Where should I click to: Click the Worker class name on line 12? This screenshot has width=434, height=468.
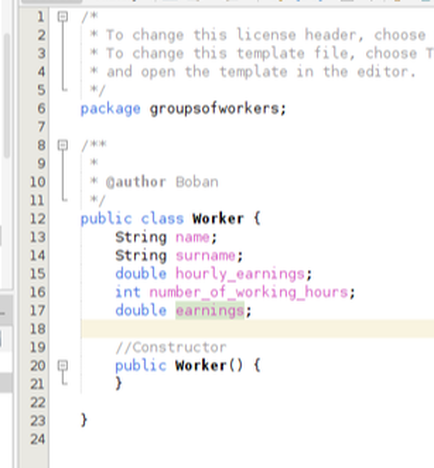tap(218, 219)
